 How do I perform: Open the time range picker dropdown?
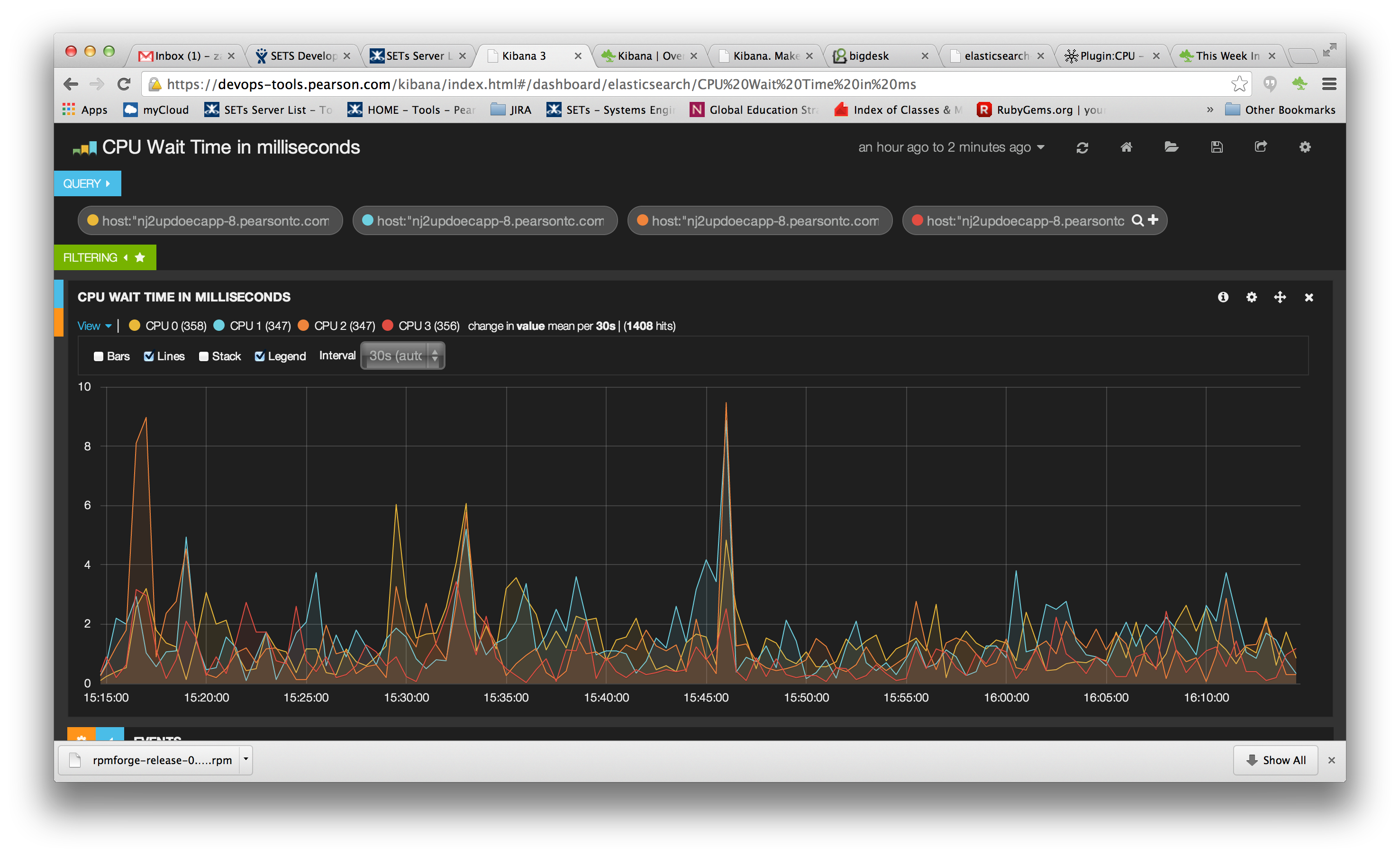click(x=951, y=147)
